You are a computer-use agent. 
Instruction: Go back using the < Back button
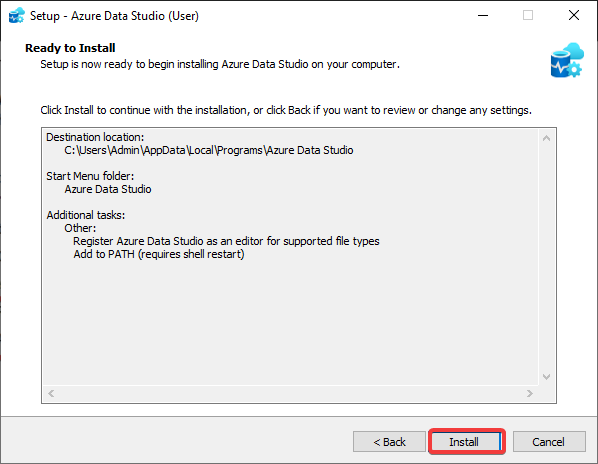click(389, 442)
